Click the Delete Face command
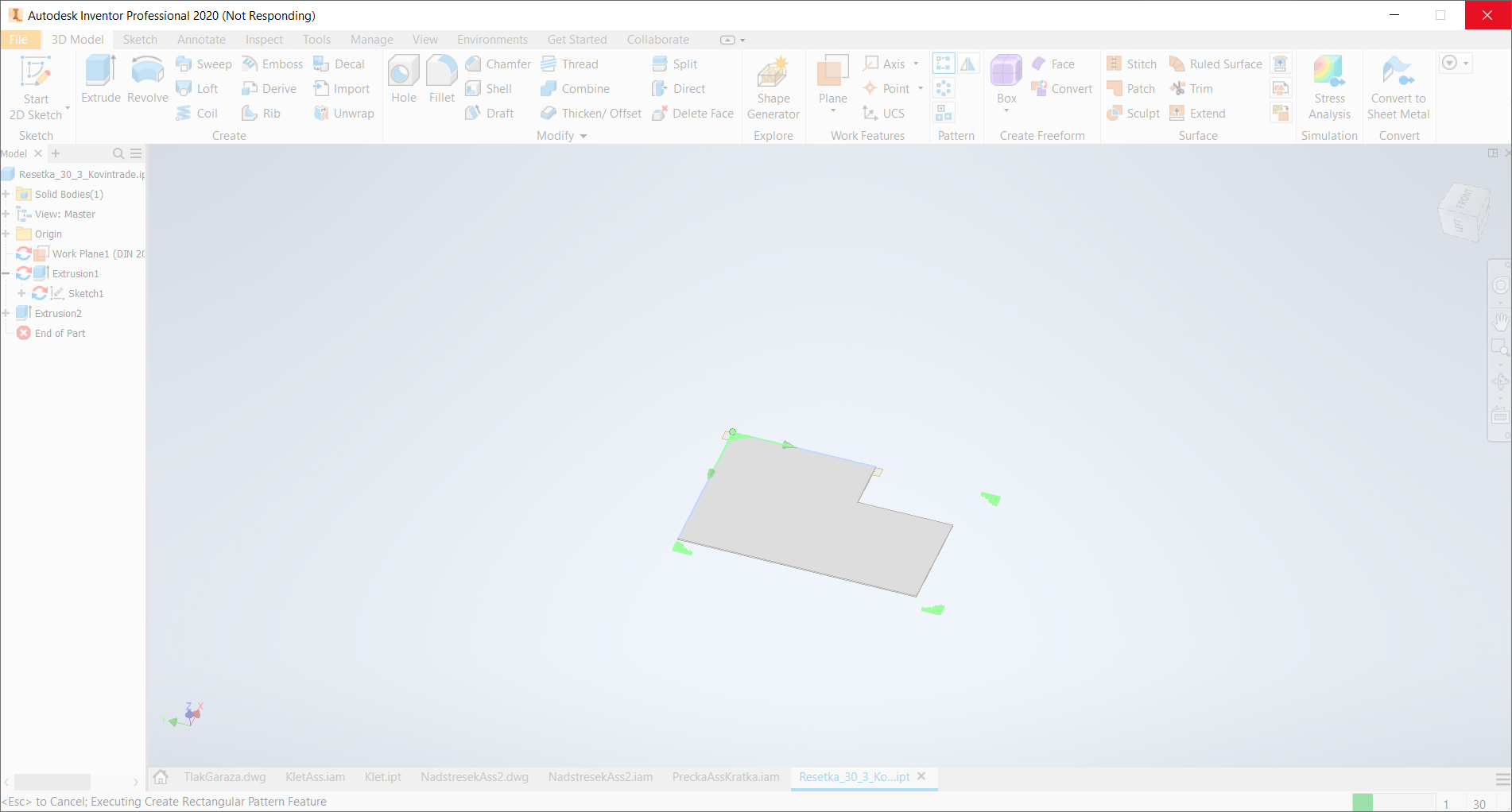 [x=692, y=113]
